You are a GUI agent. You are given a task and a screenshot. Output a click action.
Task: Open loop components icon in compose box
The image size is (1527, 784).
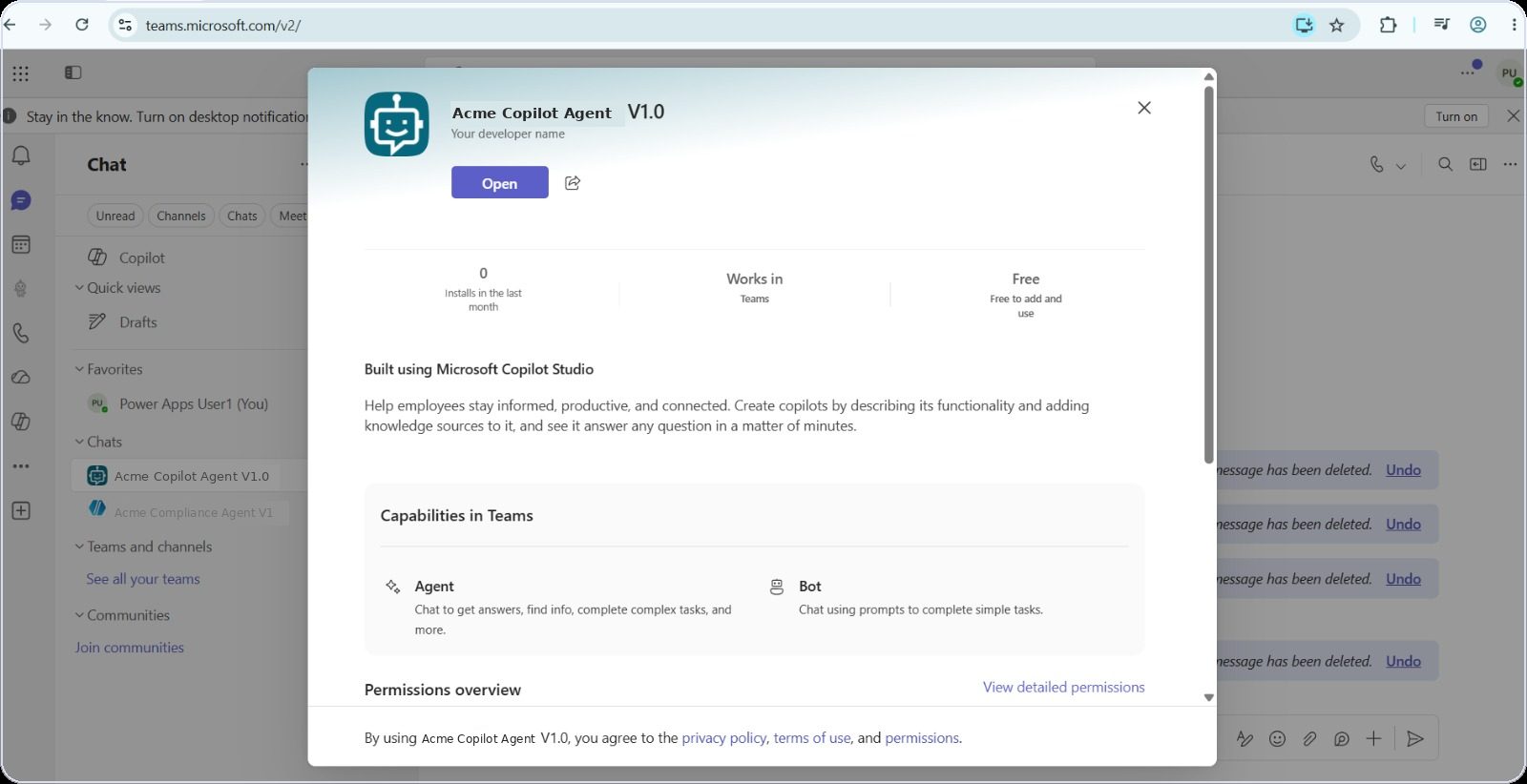coord(1342,738)
